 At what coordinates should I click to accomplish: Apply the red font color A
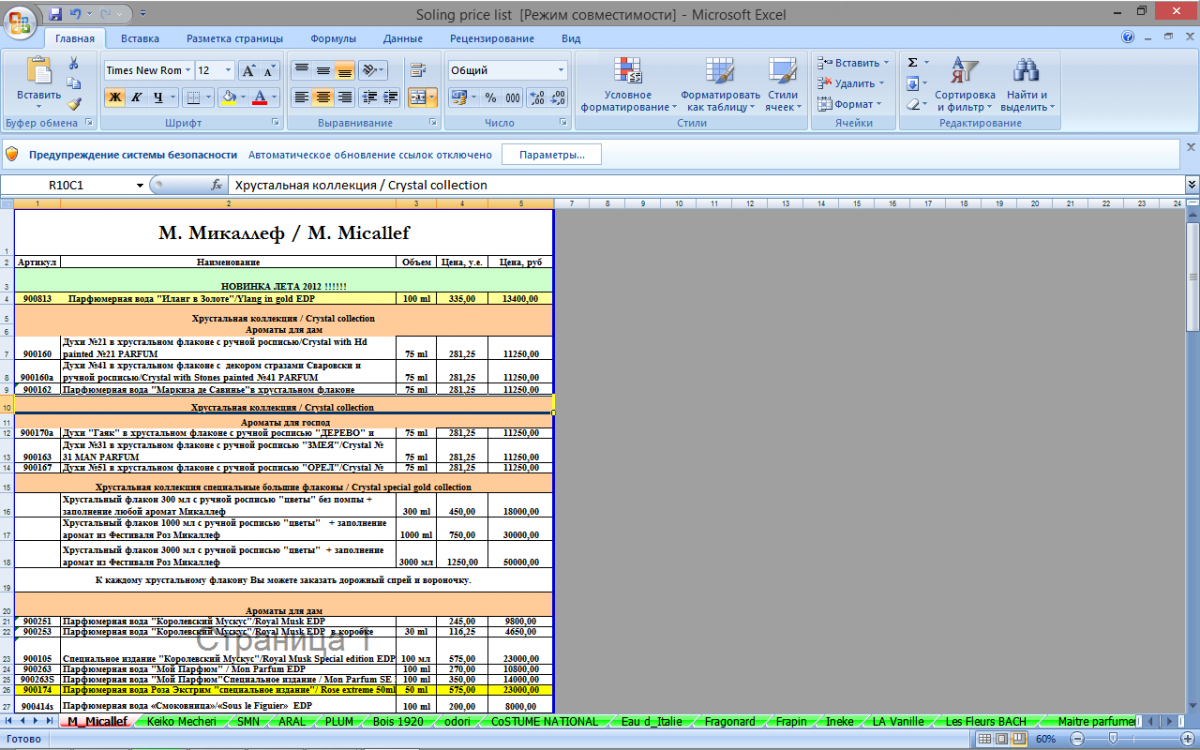(x=260, y=97)
